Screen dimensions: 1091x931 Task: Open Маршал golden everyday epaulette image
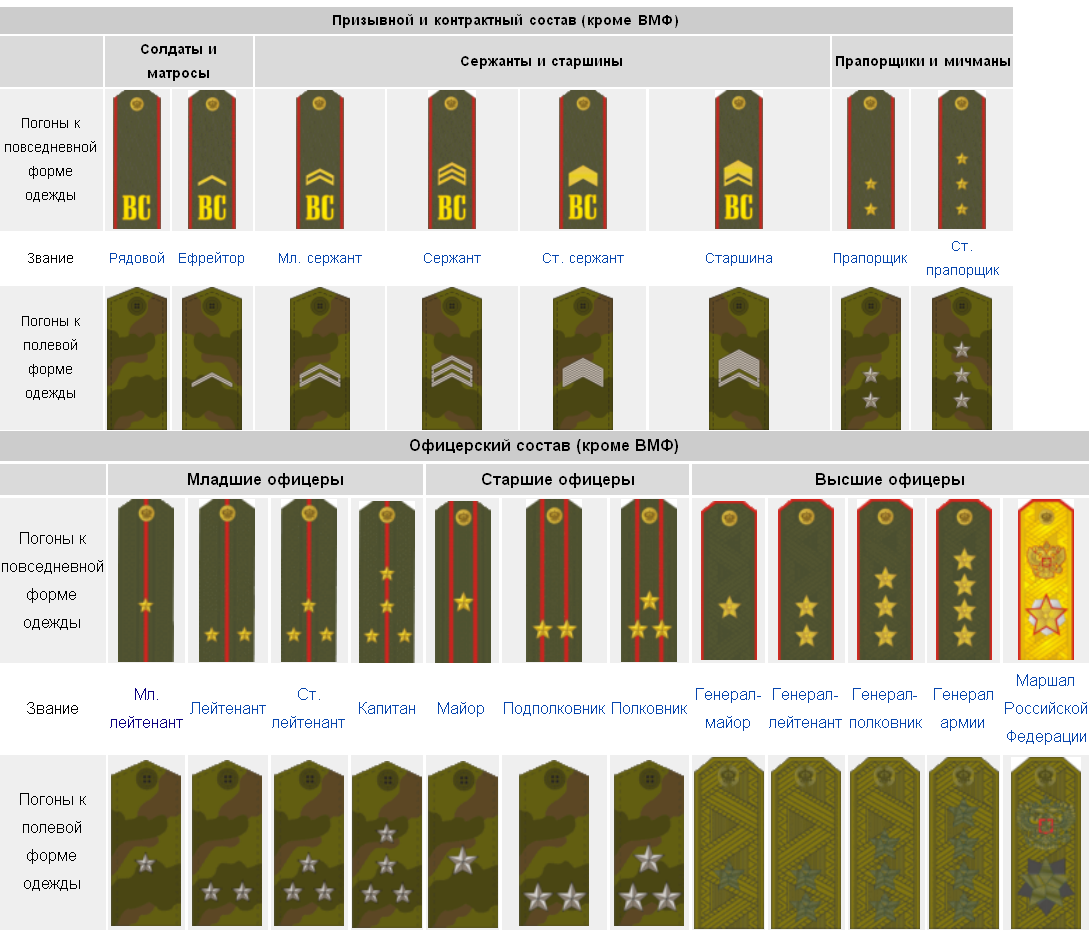(x=1046, y=579)
